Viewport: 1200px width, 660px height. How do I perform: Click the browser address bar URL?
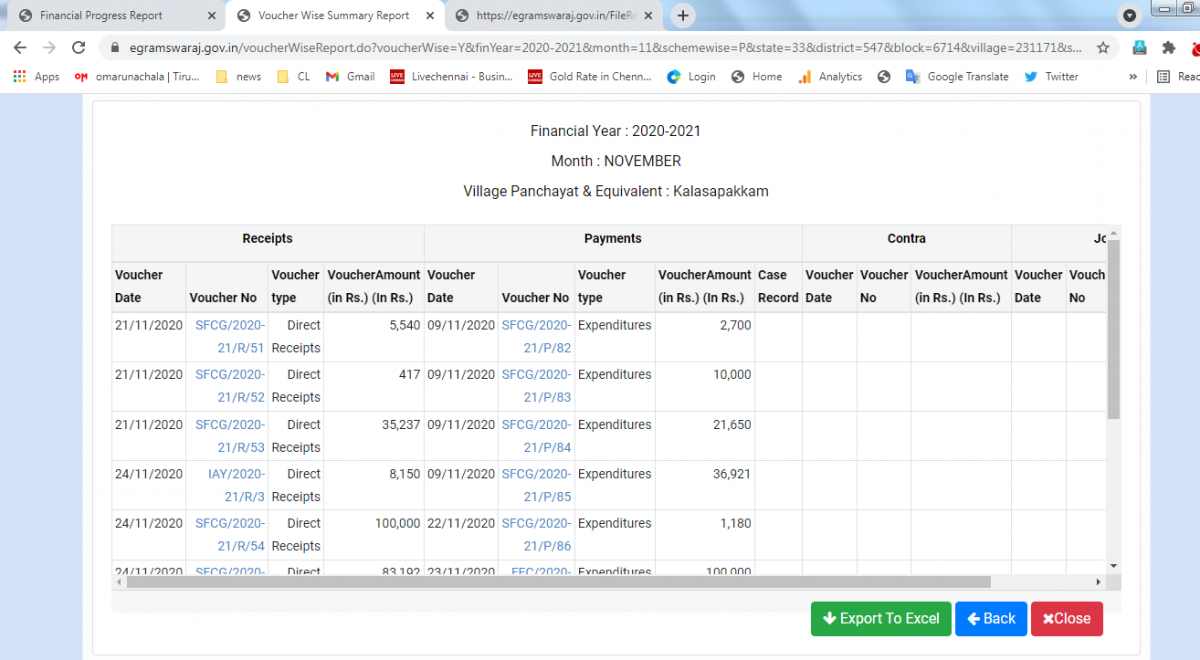coord(600,47)
